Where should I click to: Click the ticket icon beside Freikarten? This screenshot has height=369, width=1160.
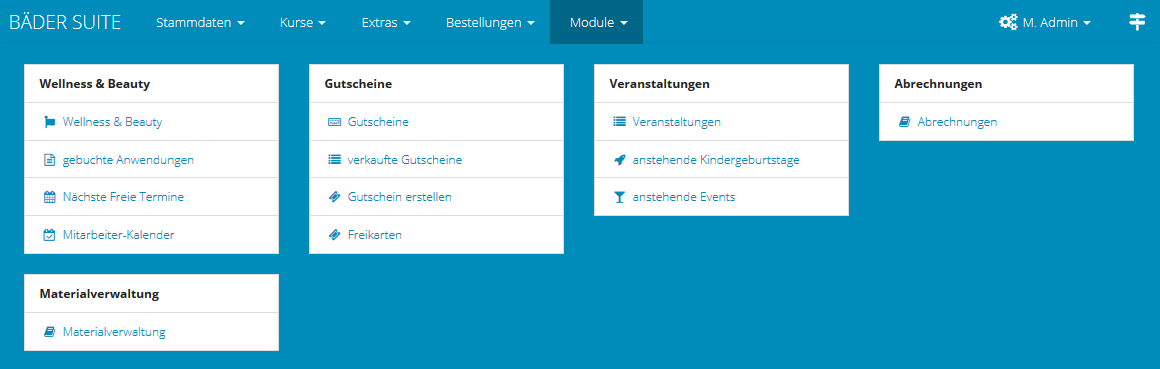click(334, 235)
